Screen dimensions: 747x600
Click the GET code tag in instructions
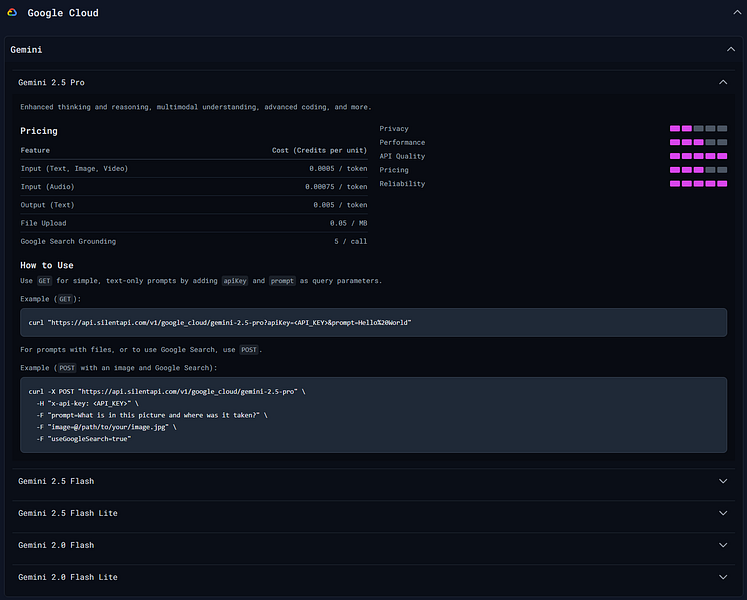coord(44,281)
